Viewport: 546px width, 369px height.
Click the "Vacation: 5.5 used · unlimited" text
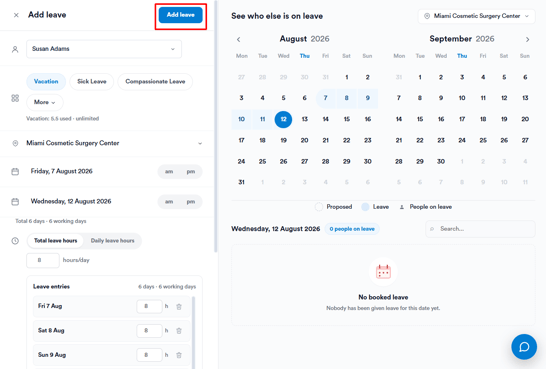pos(63,118)
